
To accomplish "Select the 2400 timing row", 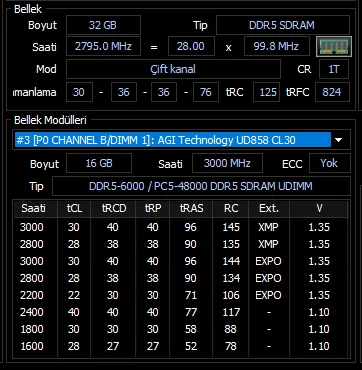I will [181, 312].
